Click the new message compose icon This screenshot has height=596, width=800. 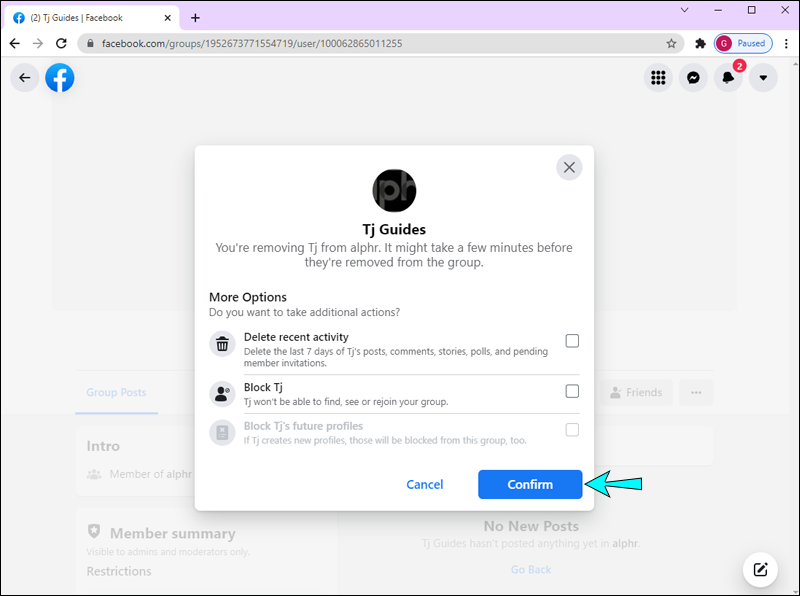(760, 569)
